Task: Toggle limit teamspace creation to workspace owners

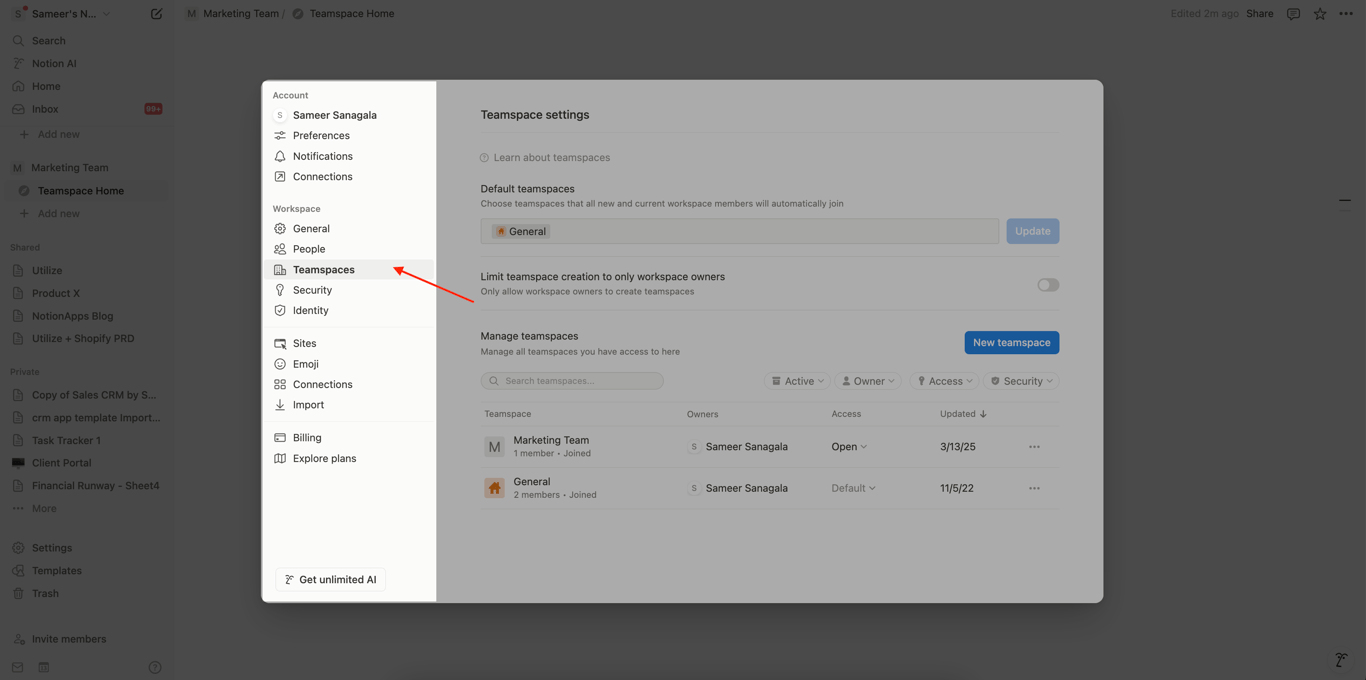Action: (x=1047, y=285)
